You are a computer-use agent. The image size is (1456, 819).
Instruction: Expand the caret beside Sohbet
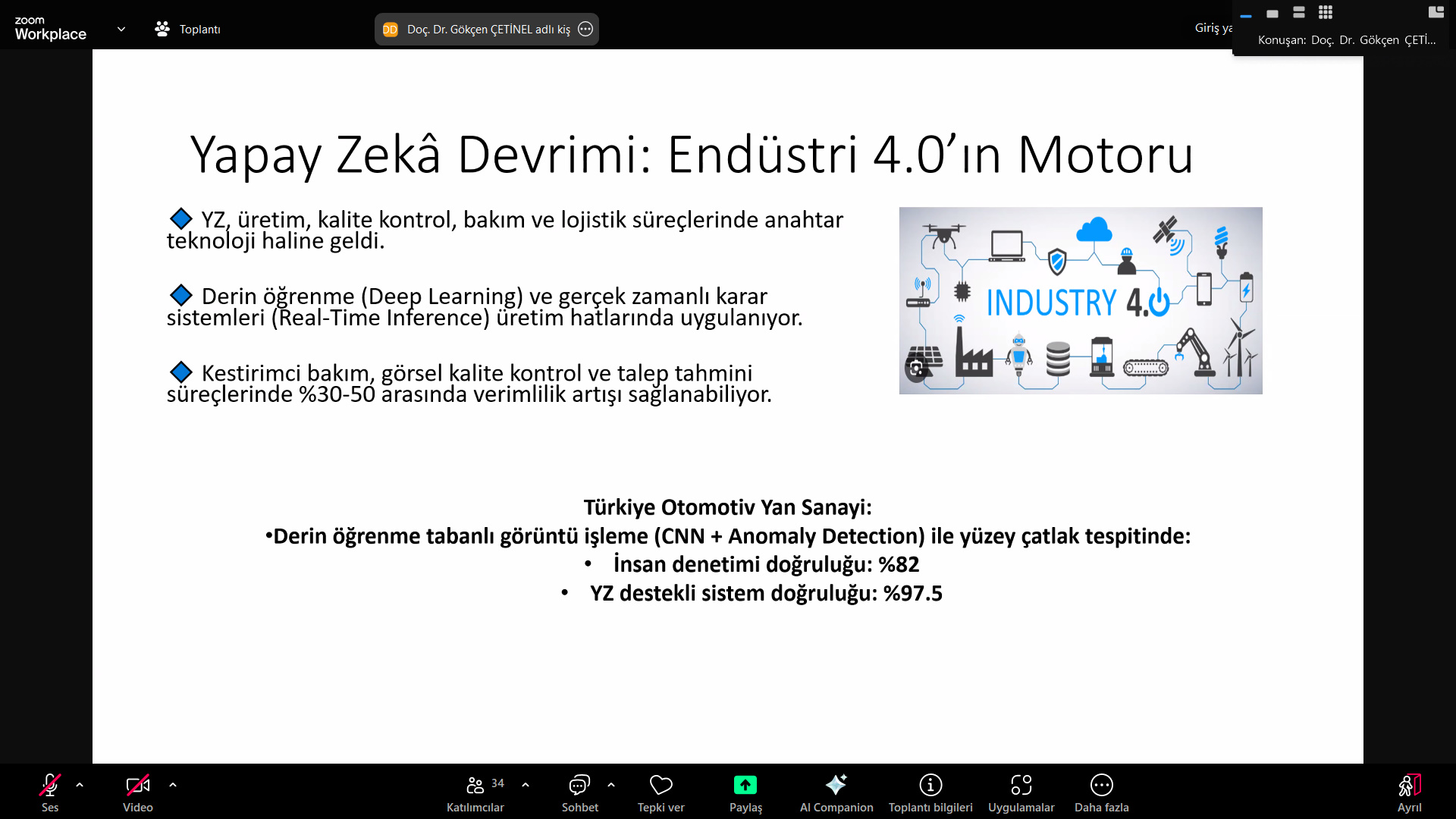pos(611,786)
